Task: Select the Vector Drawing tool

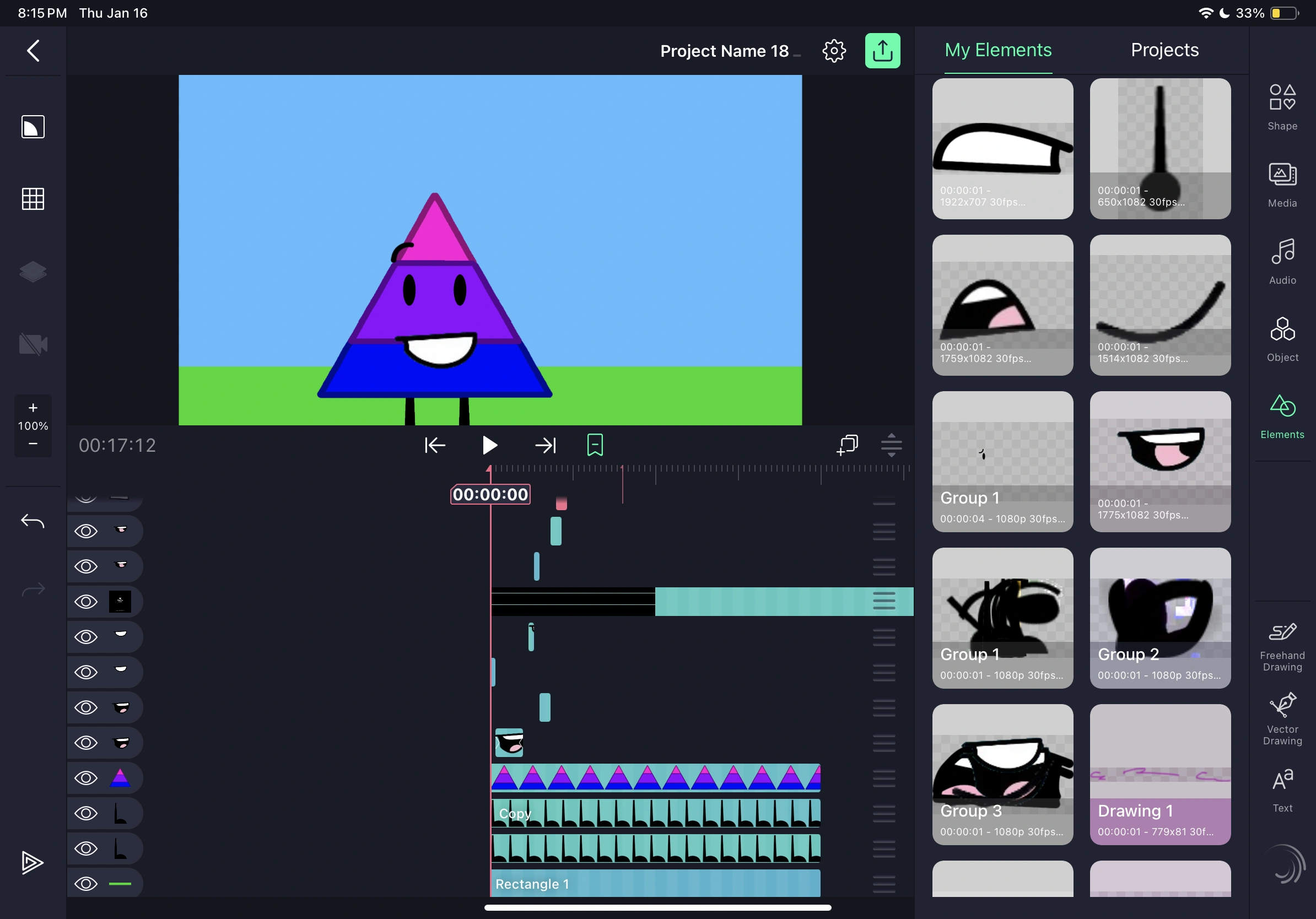Action: (x=1282, y=718)
